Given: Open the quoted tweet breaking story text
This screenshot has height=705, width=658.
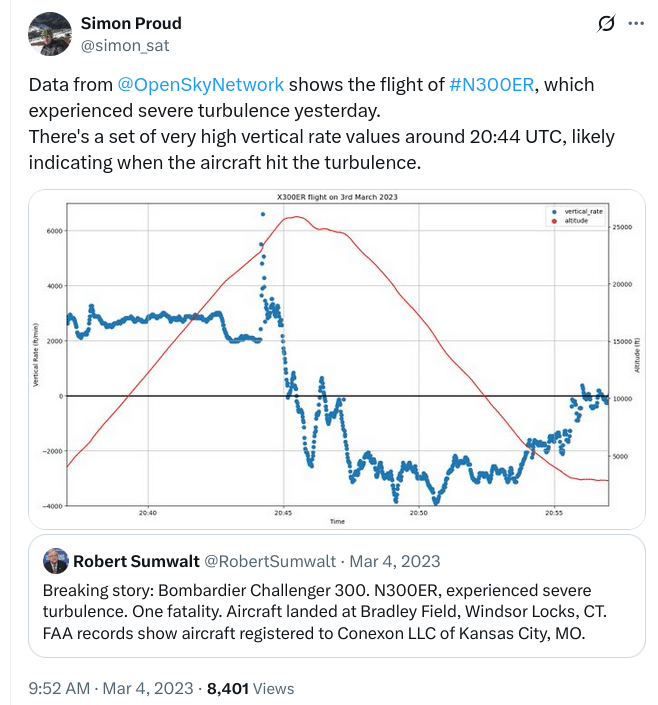Looking at the screenshot, I should click(x=325, y=611).
